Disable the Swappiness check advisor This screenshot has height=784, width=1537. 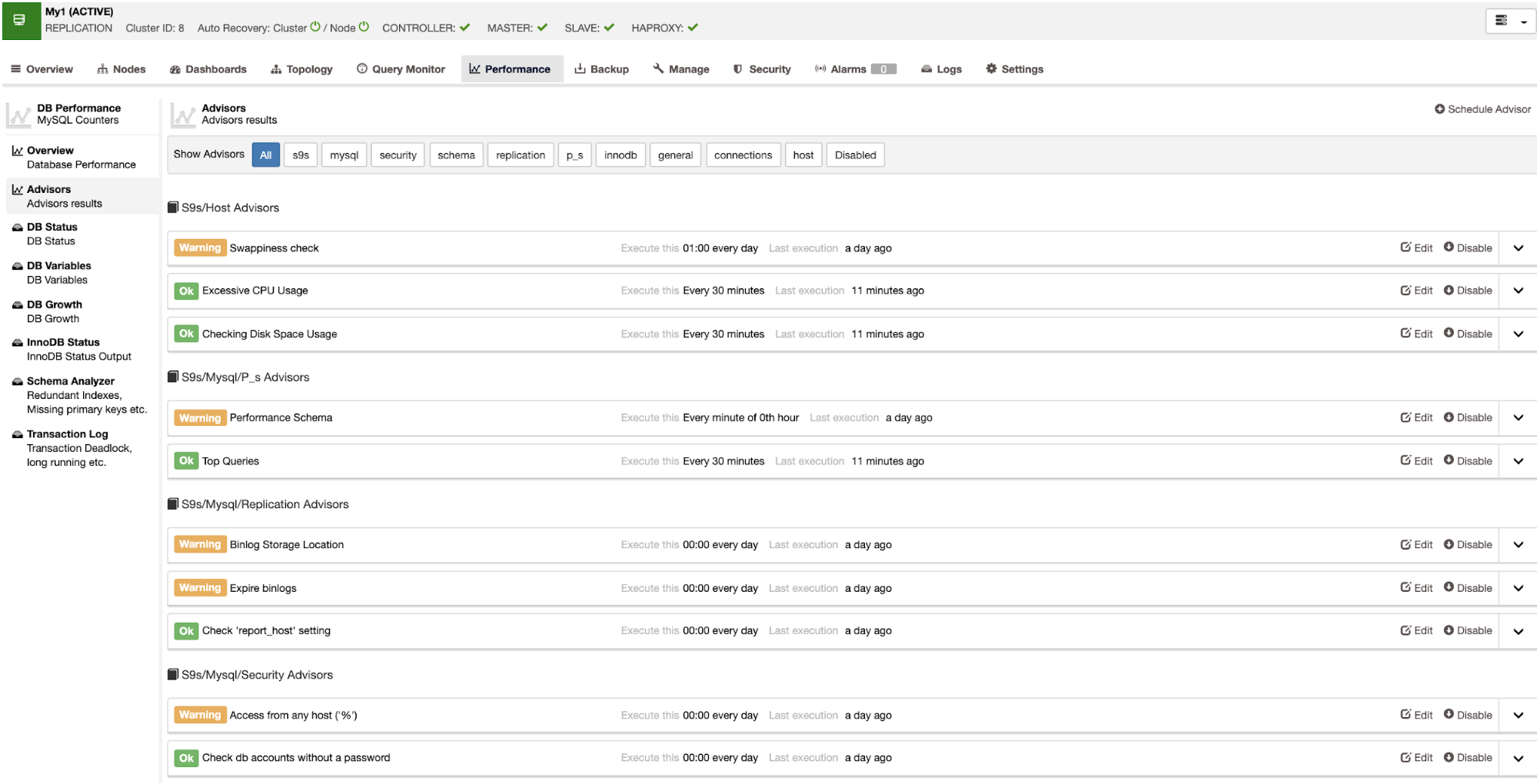[1468, 247]
